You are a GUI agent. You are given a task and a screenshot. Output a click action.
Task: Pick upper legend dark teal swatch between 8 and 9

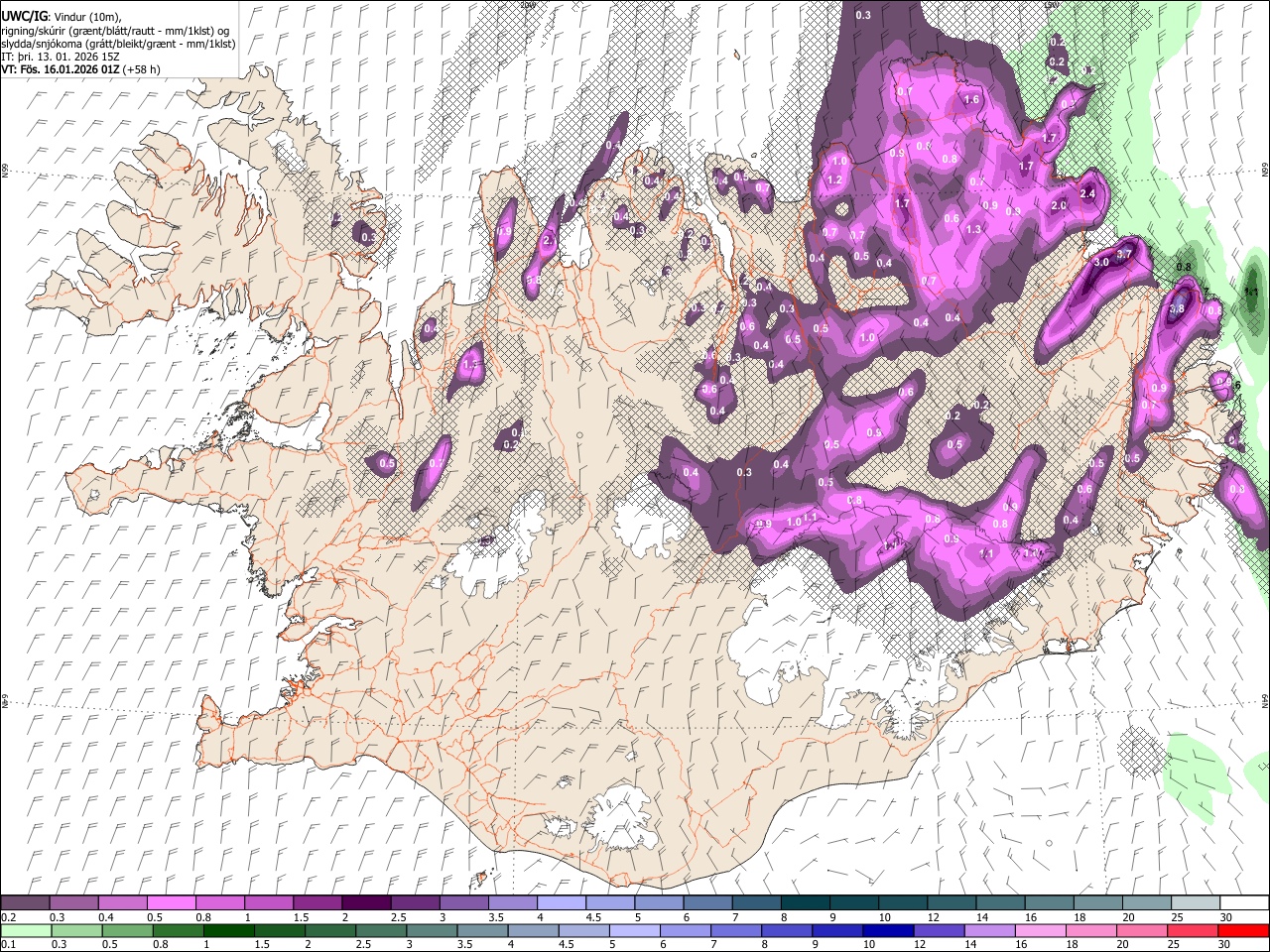[x=804, y=903]
